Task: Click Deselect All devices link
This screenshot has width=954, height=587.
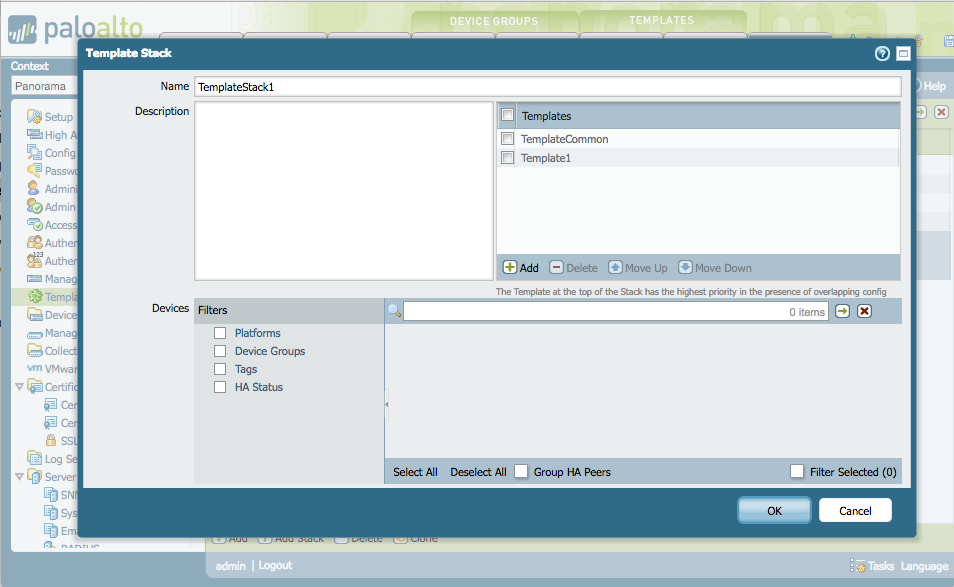Action: click(x=478, y=472)
